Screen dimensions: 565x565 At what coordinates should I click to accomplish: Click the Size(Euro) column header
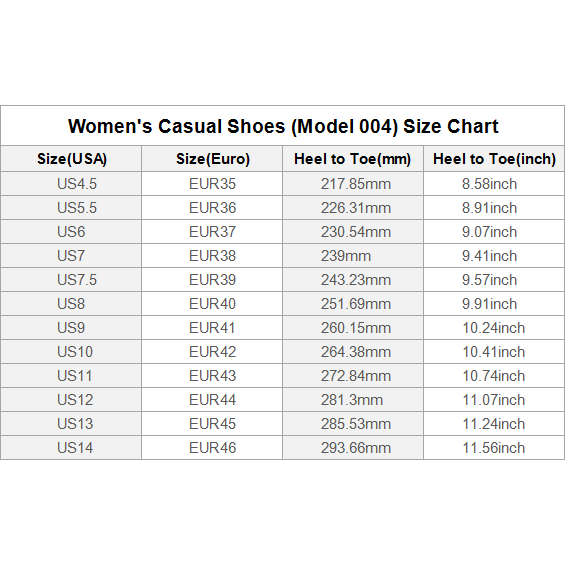click(x=212, y=159)
